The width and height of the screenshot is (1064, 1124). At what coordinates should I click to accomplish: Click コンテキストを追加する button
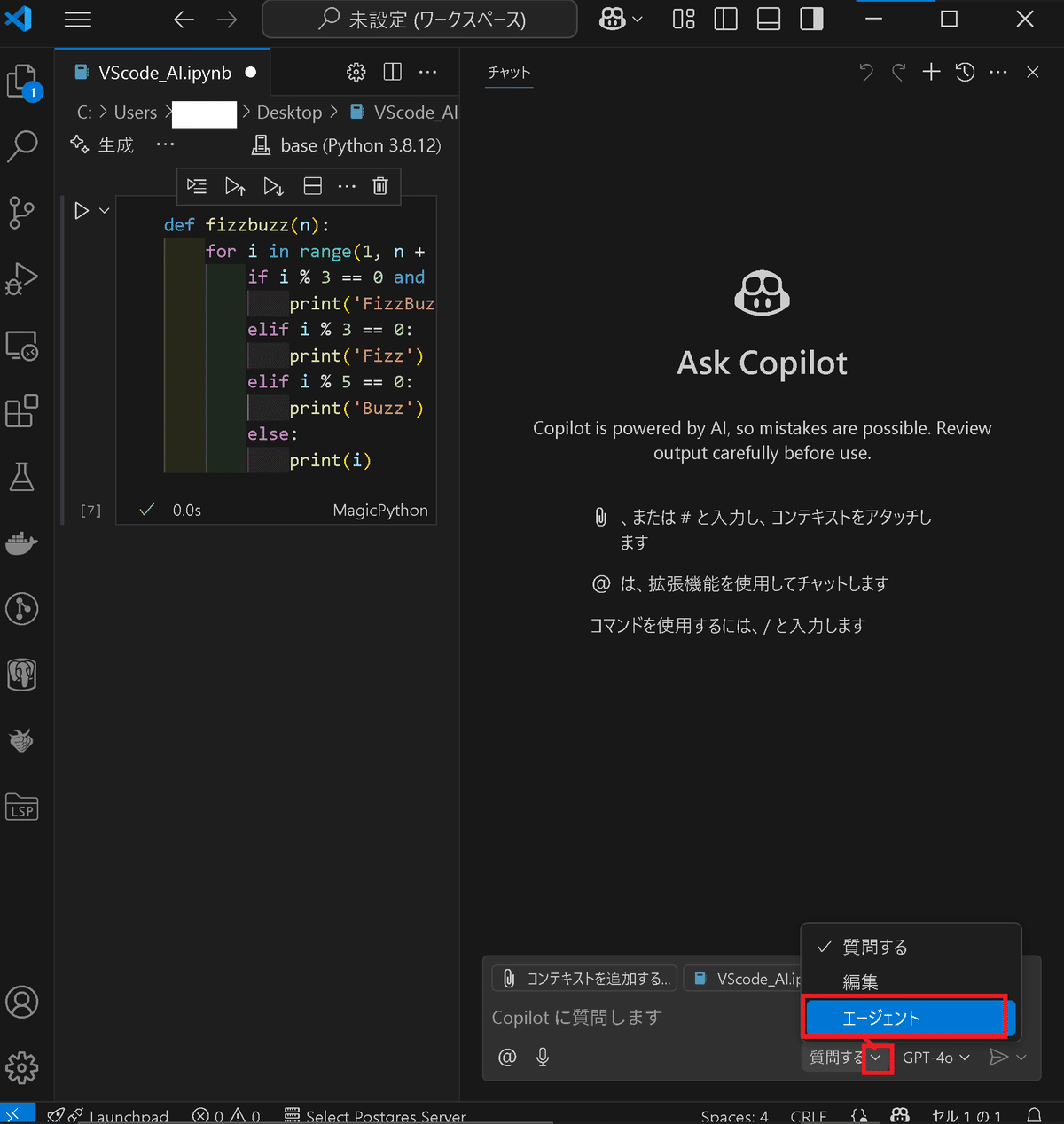coord(585,979)
